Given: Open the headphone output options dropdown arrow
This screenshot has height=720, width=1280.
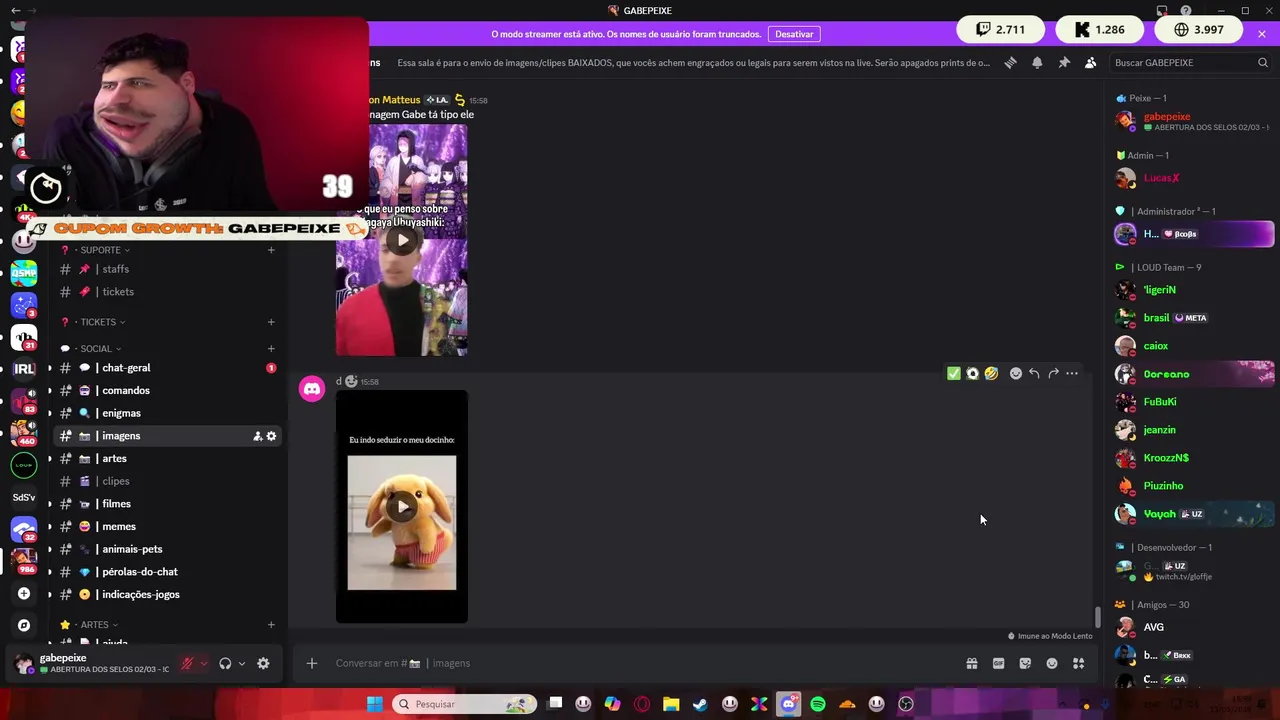Looking at the screenshot, I should click(x=241, y=663).
